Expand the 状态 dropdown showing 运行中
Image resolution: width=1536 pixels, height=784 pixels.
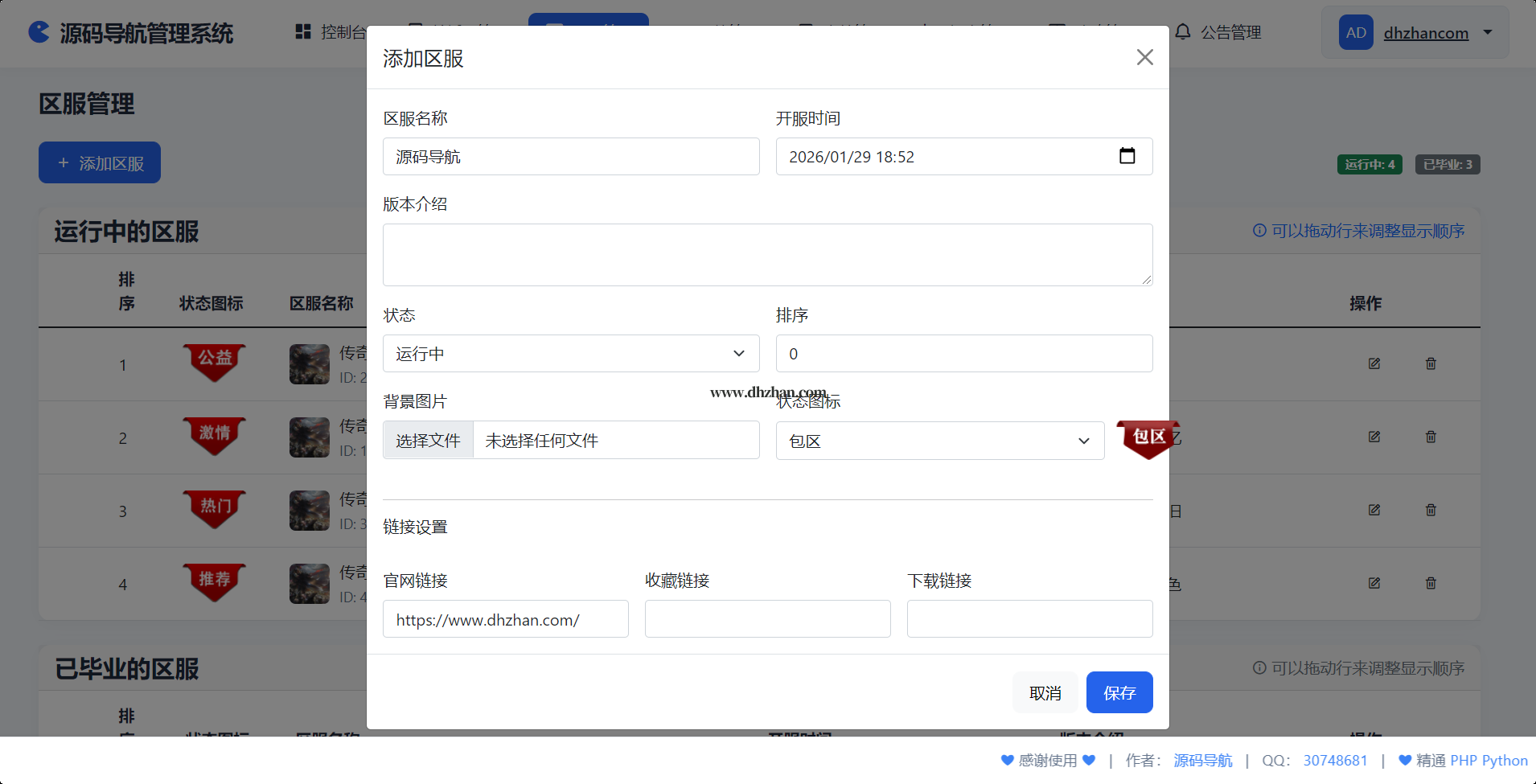[x=570, y=354]
